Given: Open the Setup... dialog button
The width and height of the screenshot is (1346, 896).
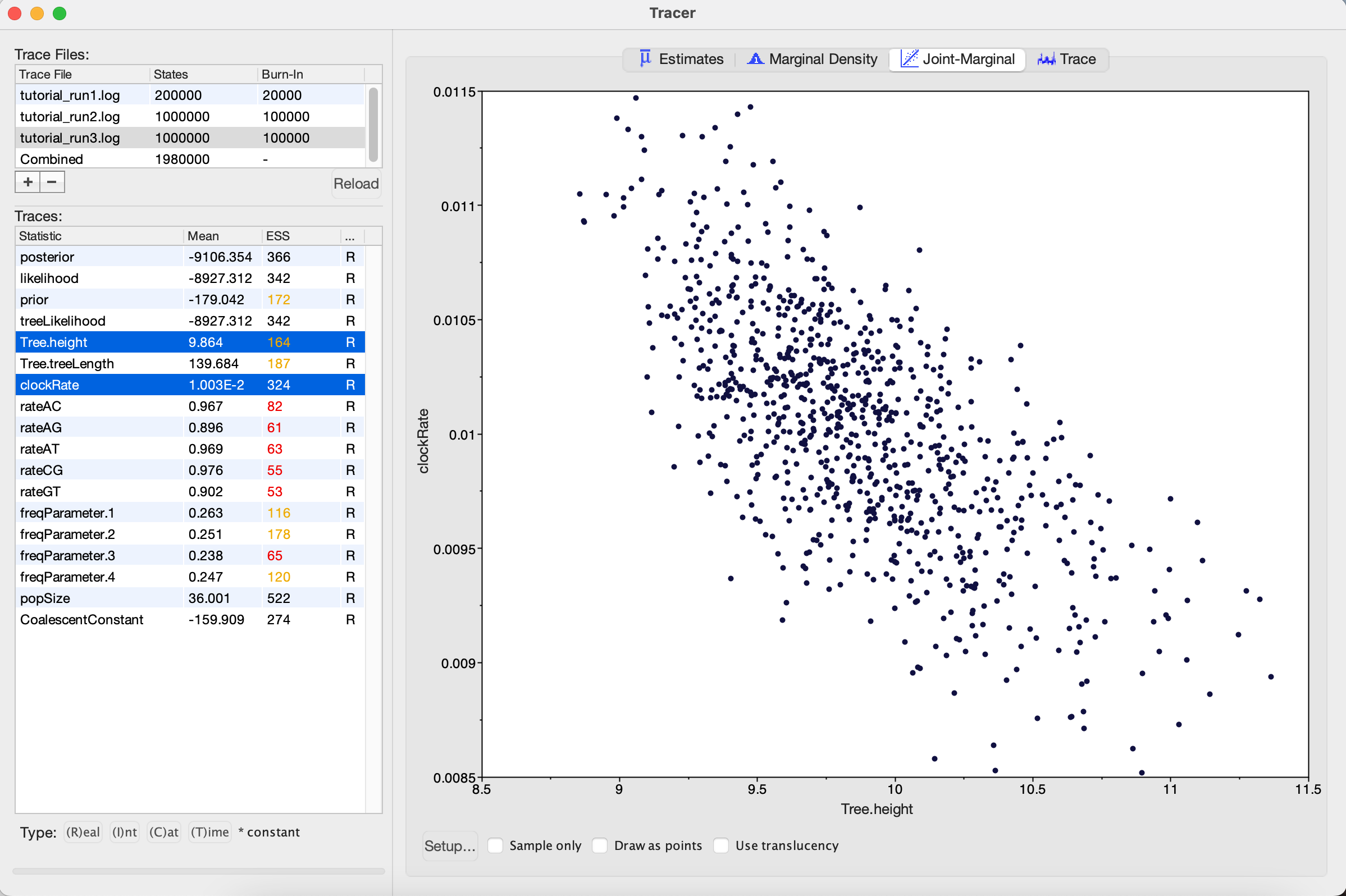Looking at the screenshot, I should pos(450,845).
